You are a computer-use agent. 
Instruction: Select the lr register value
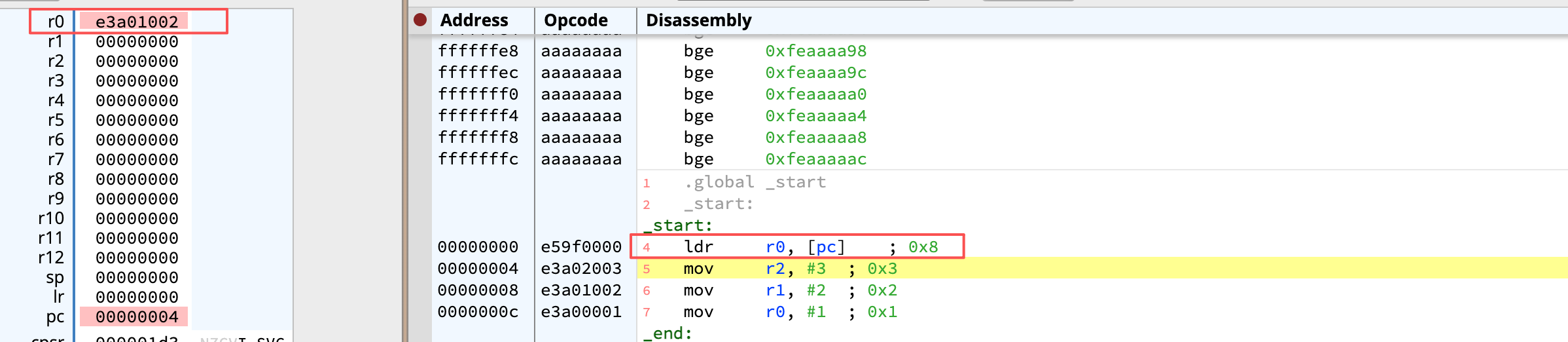pyautogui.click(x=136, y=297)
